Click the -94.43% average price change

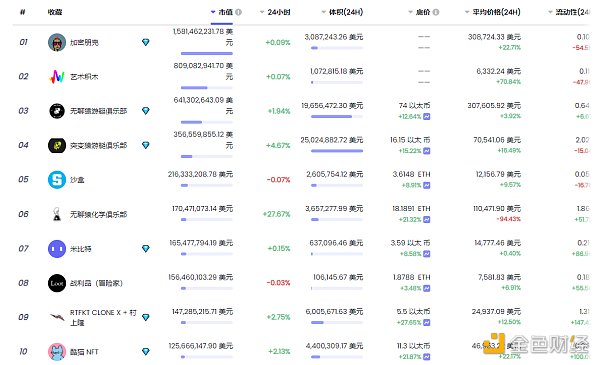point(509,219)
